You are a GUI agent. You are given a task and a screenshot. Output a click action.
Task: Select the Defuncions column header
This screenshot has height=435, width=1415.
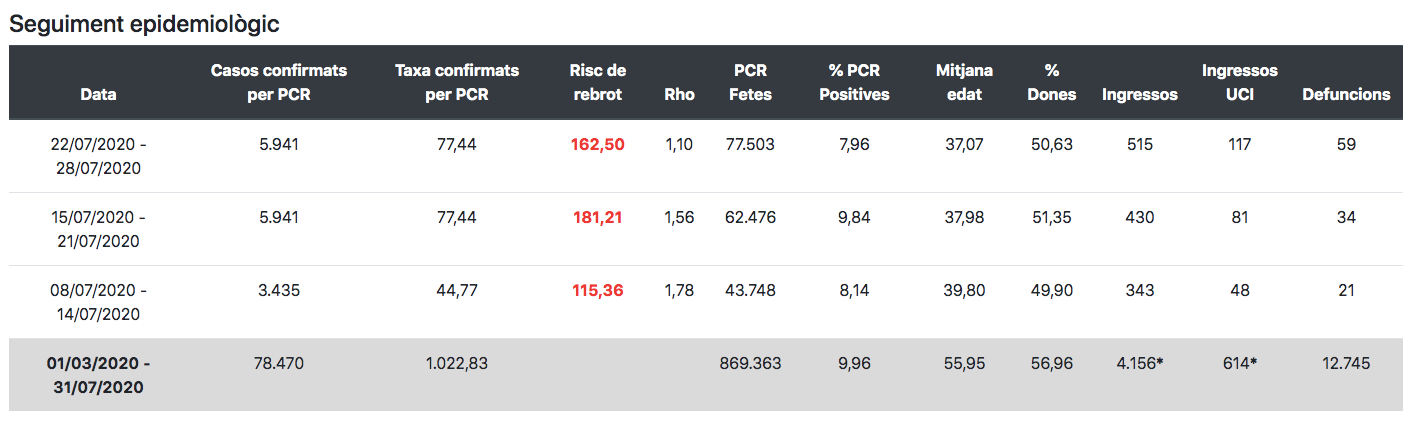point(1346,95)
